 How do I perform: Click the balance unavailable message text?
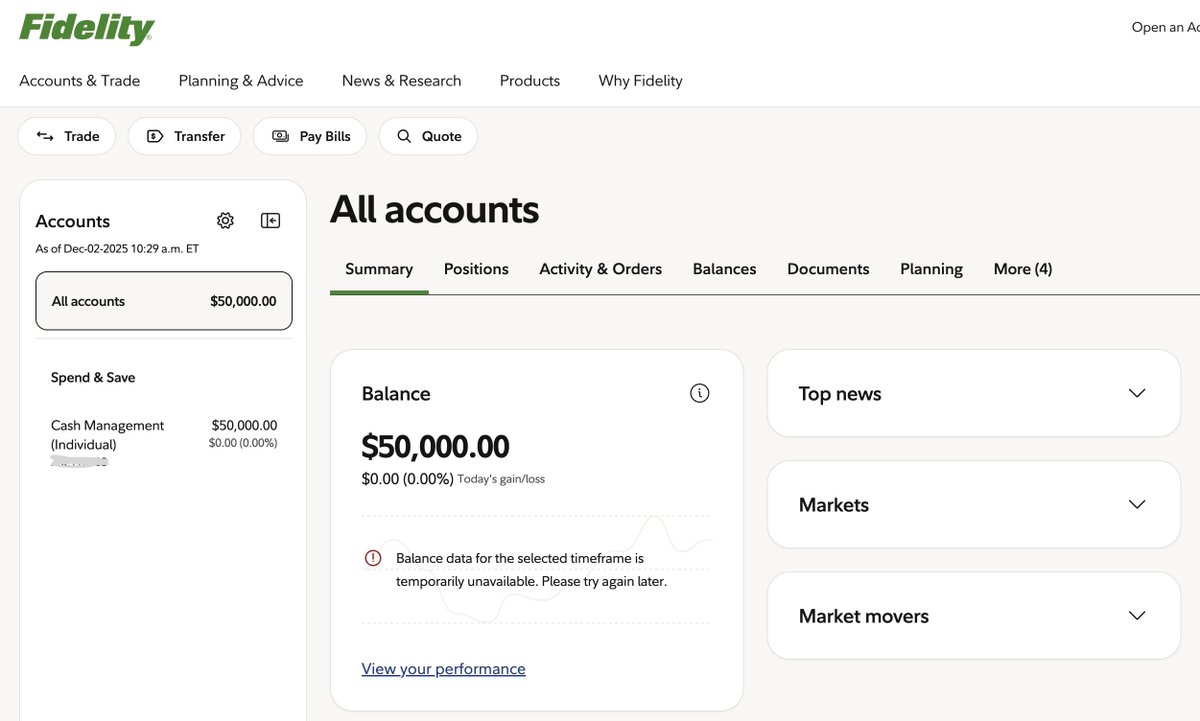pos(531,570)
